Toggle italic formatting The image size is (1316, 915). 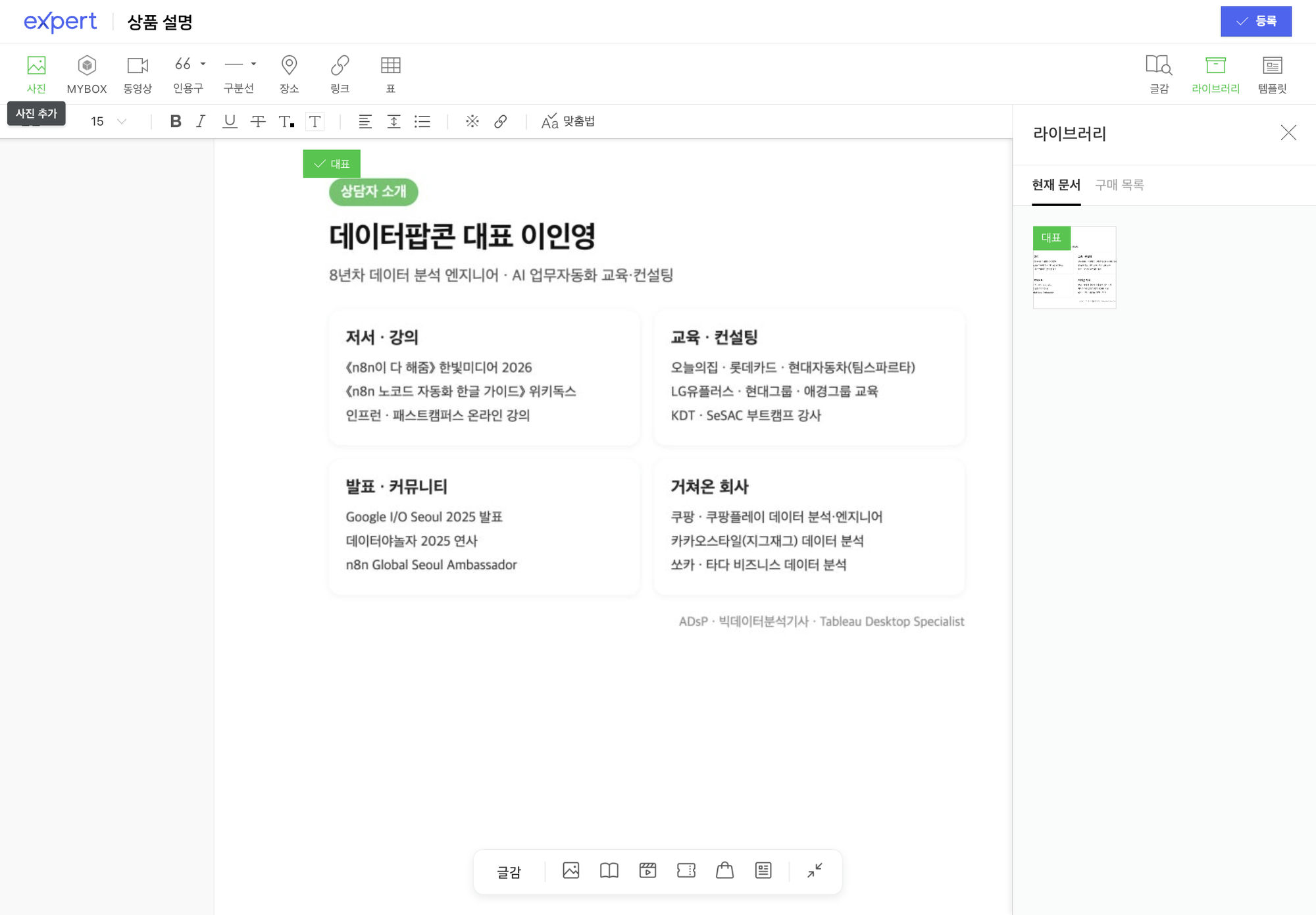(x=201, y=121)
